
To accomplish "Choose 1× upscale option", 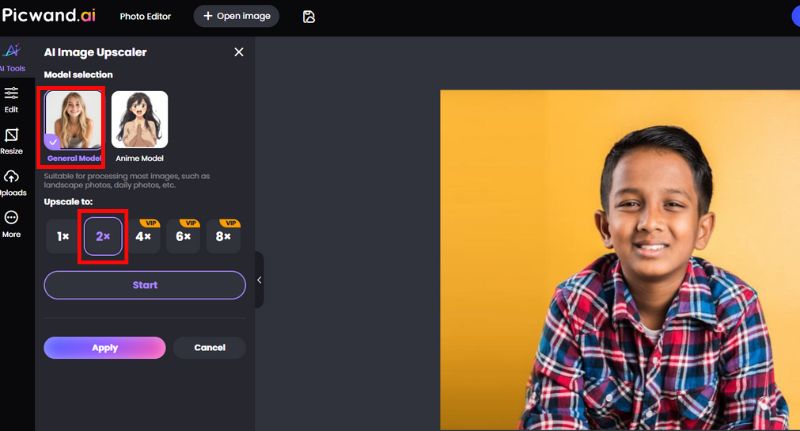I will point(63,237).
